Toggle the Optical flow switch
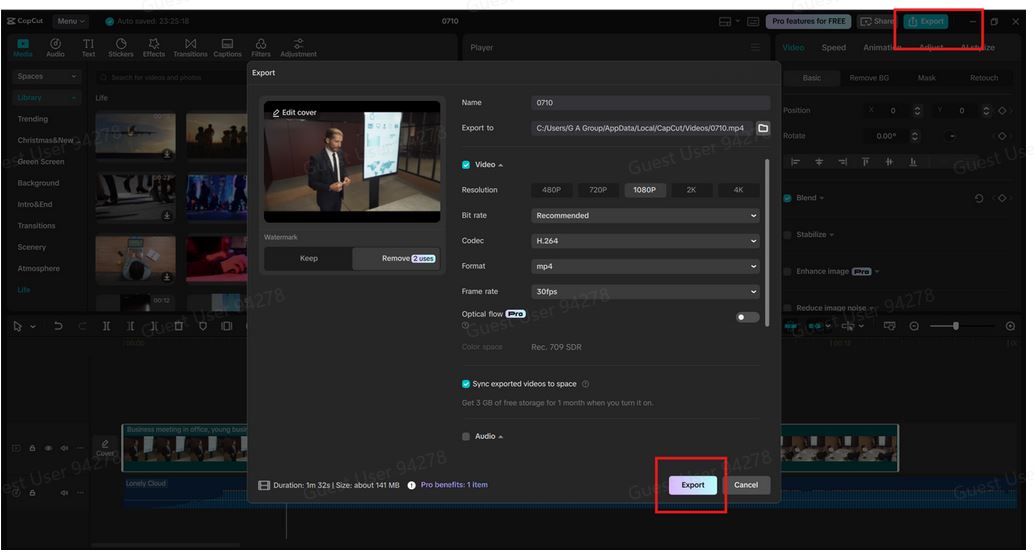 tap(747, 317)
